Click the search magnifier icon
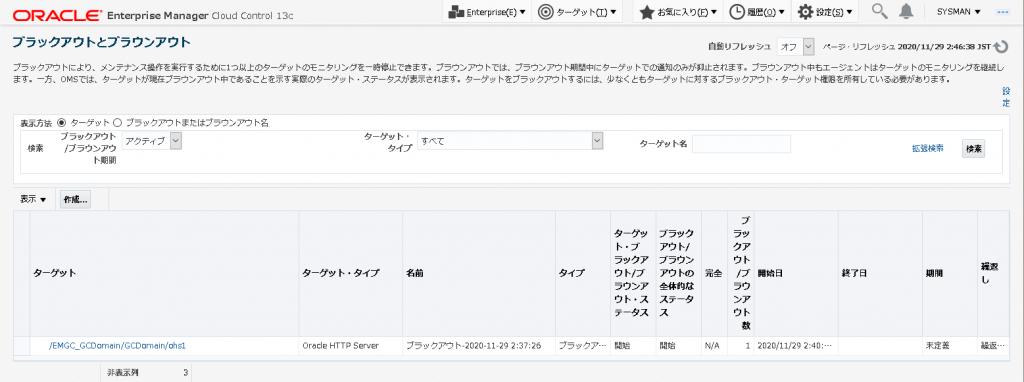The image size is (1024, 382). point(880,11)
